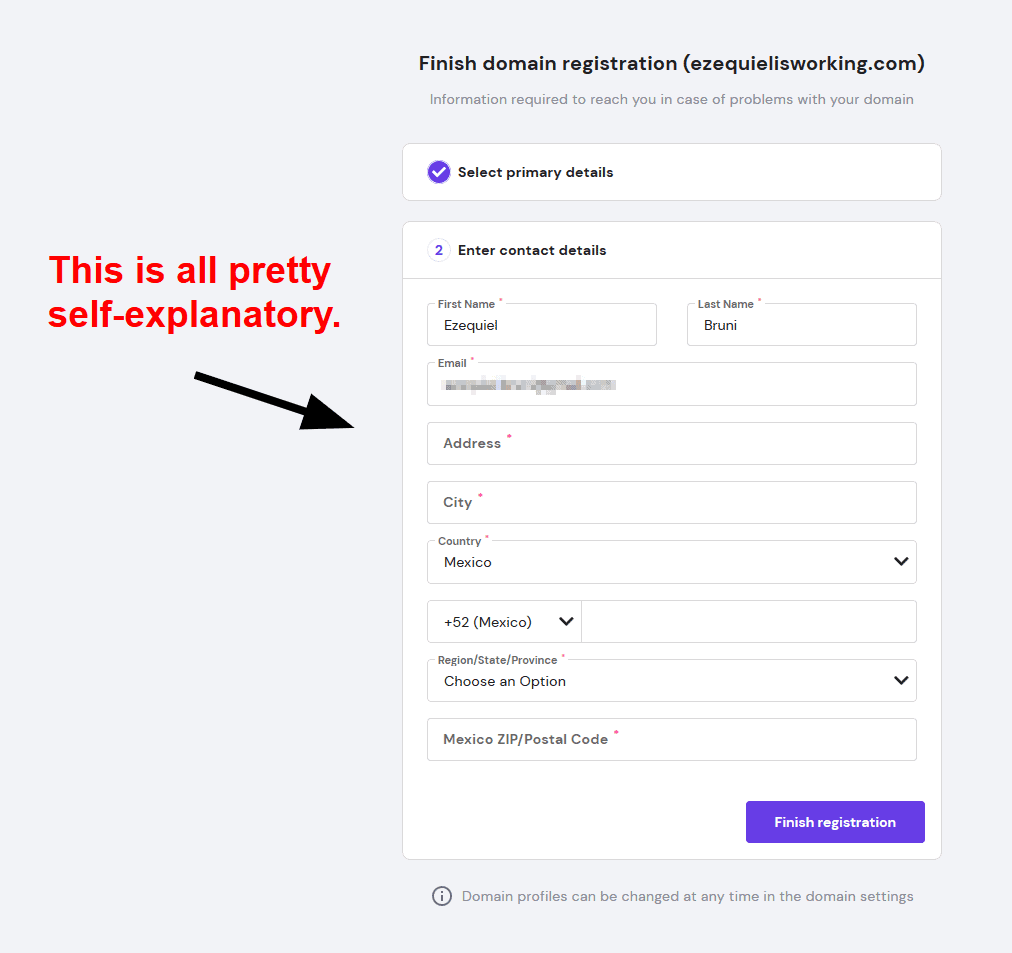Expand the +52 (Mexico) phone code selector
1012x953 pixels.
point(504,622)
